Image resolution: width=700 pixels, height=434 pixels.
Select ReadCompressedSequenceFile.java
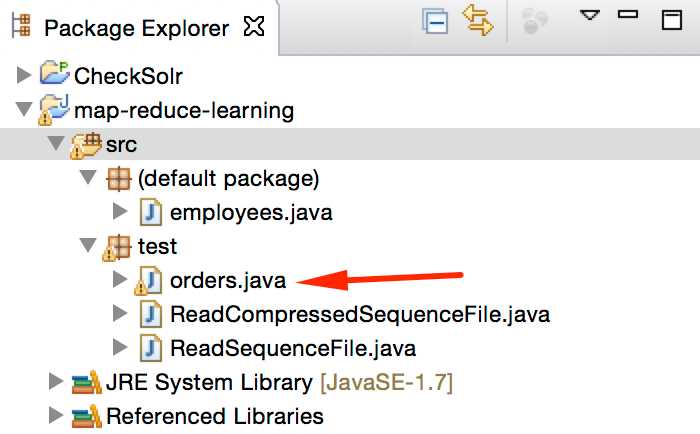point(360,314)
